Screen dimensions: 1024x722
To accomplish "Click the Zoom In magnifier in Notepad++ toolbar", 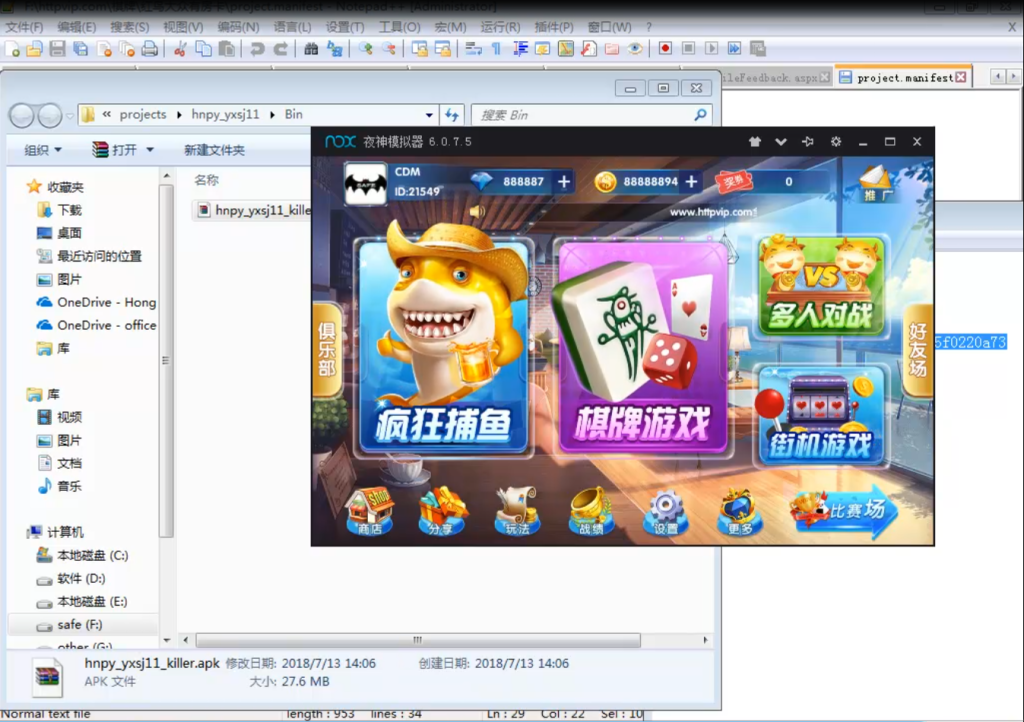I will click(366, 49).
